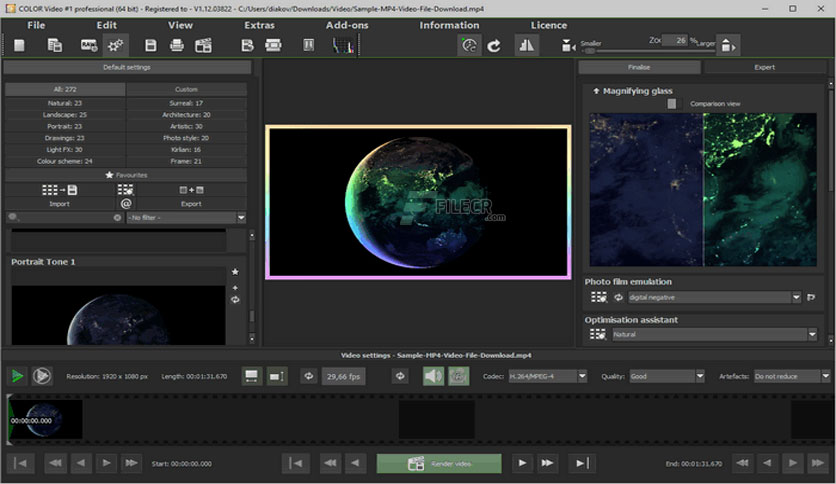
Task: Open the Quality Good dropdown
Action: (666, 376)
